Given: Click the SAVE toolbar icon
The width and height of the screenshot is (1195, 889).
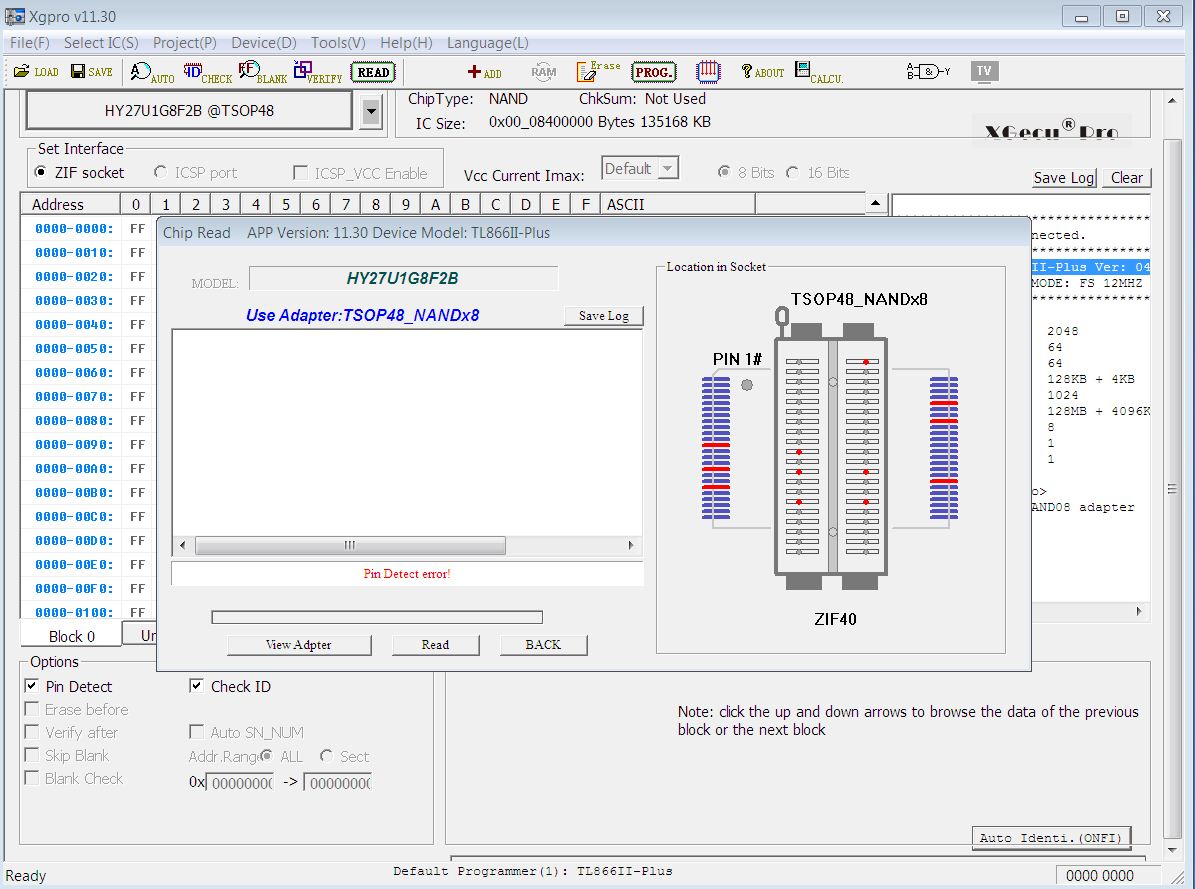Looking at the screenshot, I should point(91,72).
